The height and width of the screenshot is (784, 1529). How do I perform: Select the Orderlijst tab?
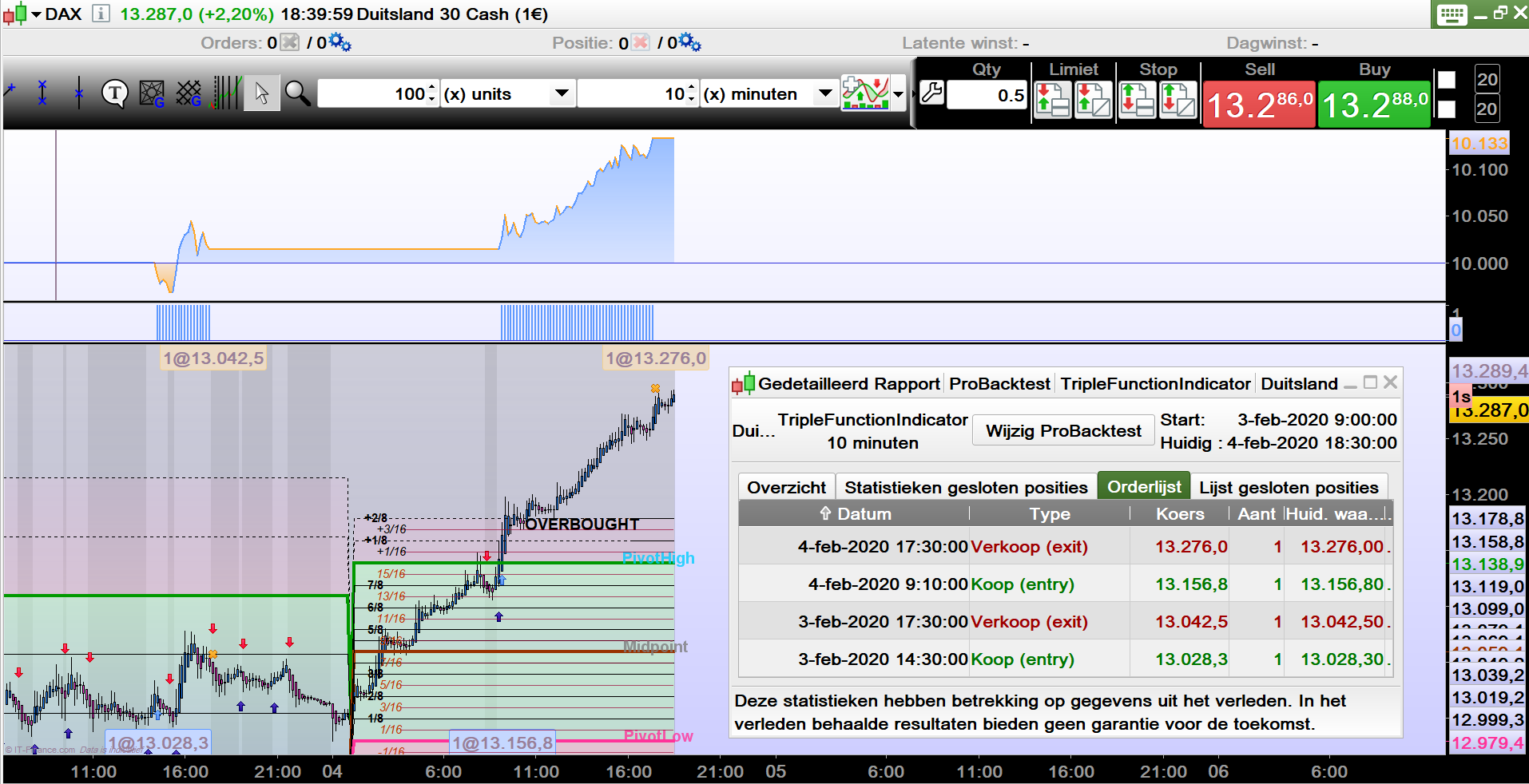click(1144, 486)
